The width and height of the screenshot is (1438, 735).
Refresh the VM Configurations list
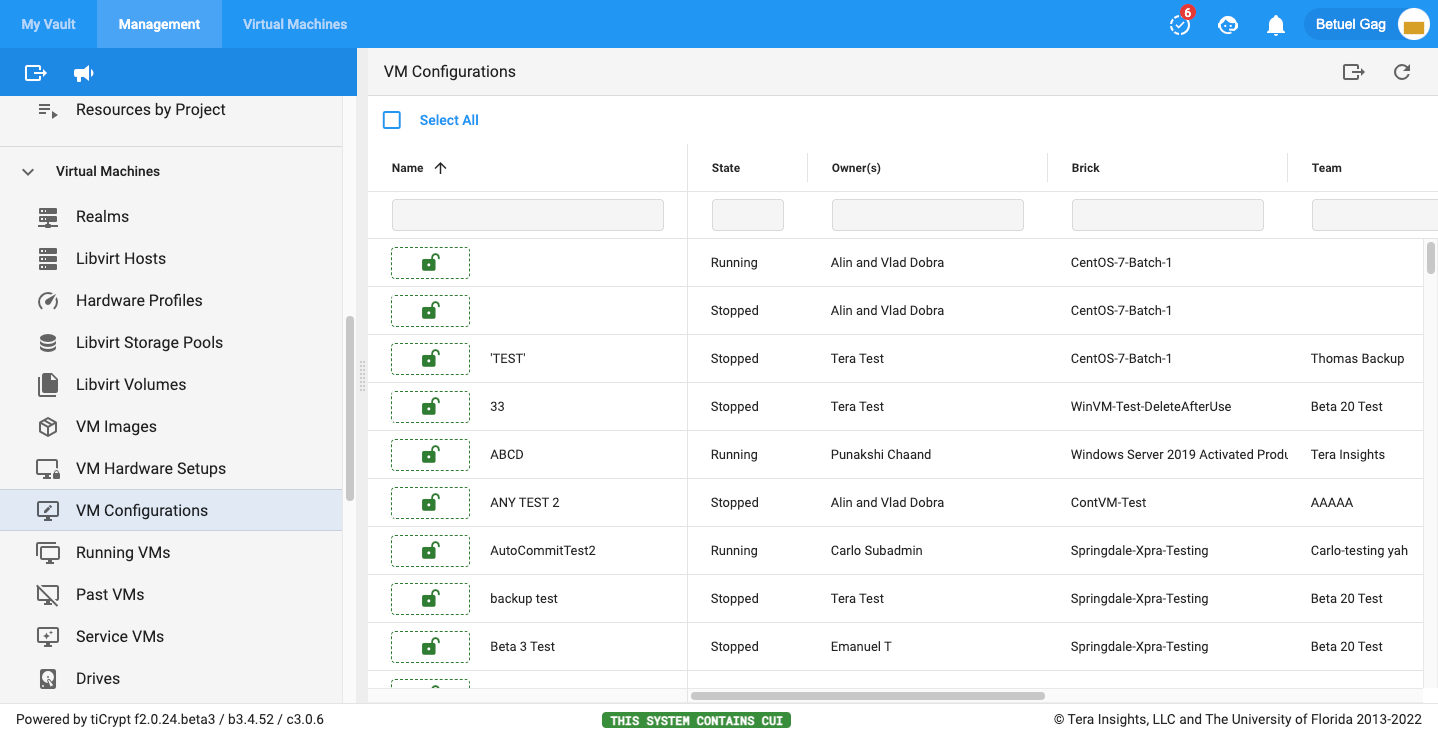coord(1402,72)
